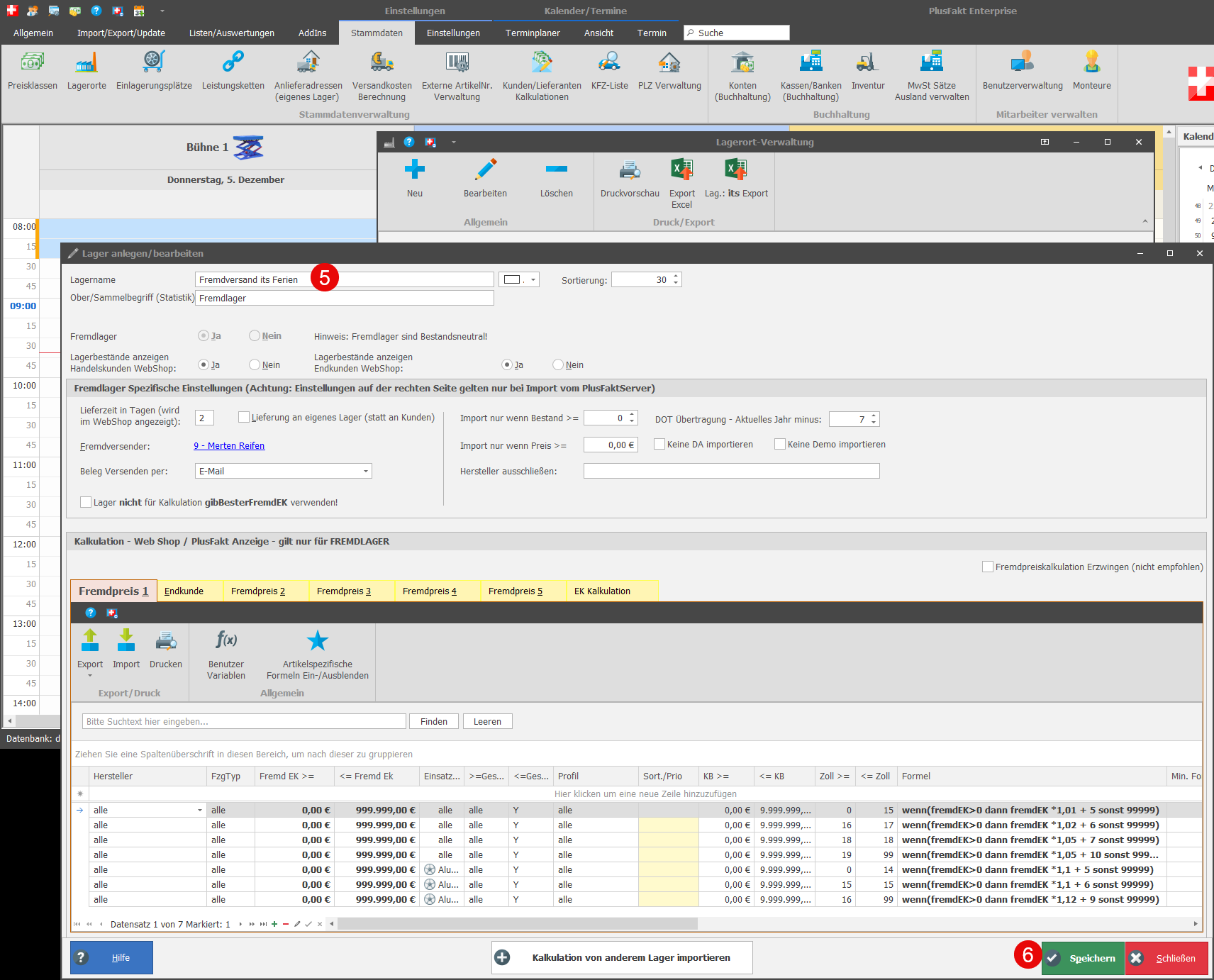Click Lagername color swatch

[512, 279]
